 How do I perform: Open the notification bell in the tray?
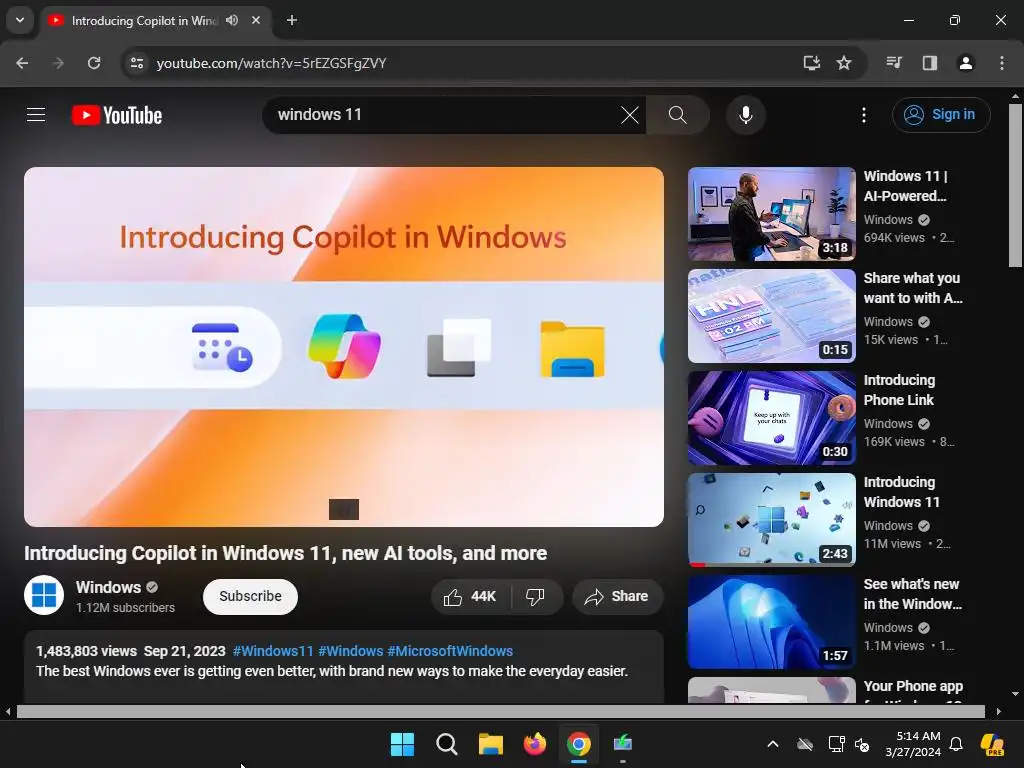tap(956, 744)
